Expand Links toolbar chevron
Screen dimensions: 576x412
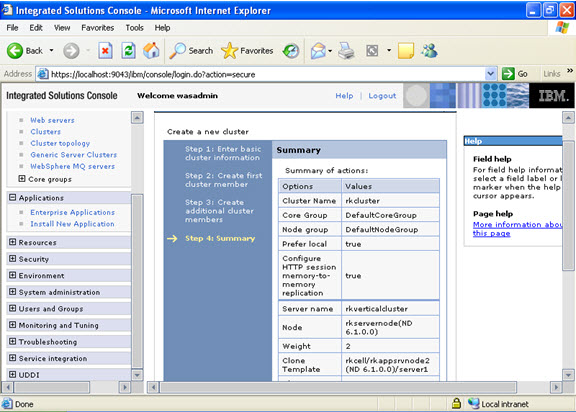click(x=570, y=71)
